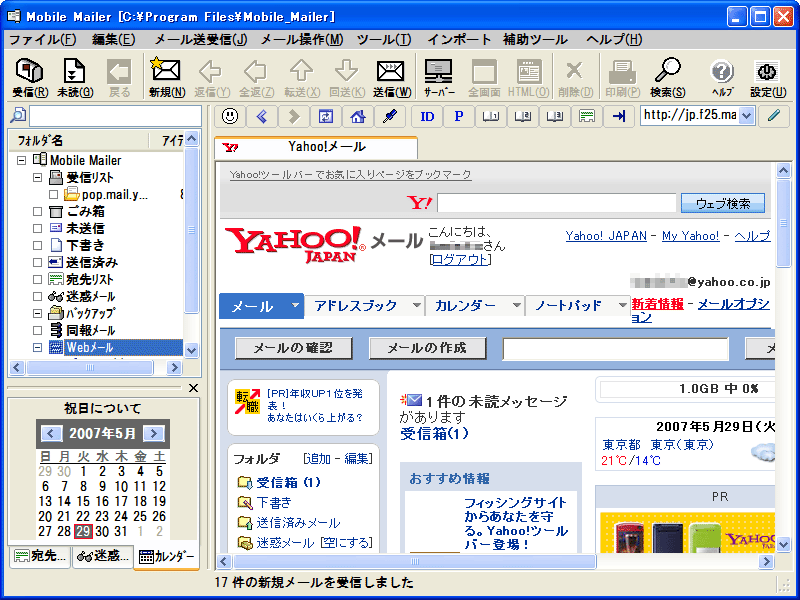The height and width of the screenshot is (600, 800).
Task: Click the Yahoo web search input field
Action: (557, 203)
